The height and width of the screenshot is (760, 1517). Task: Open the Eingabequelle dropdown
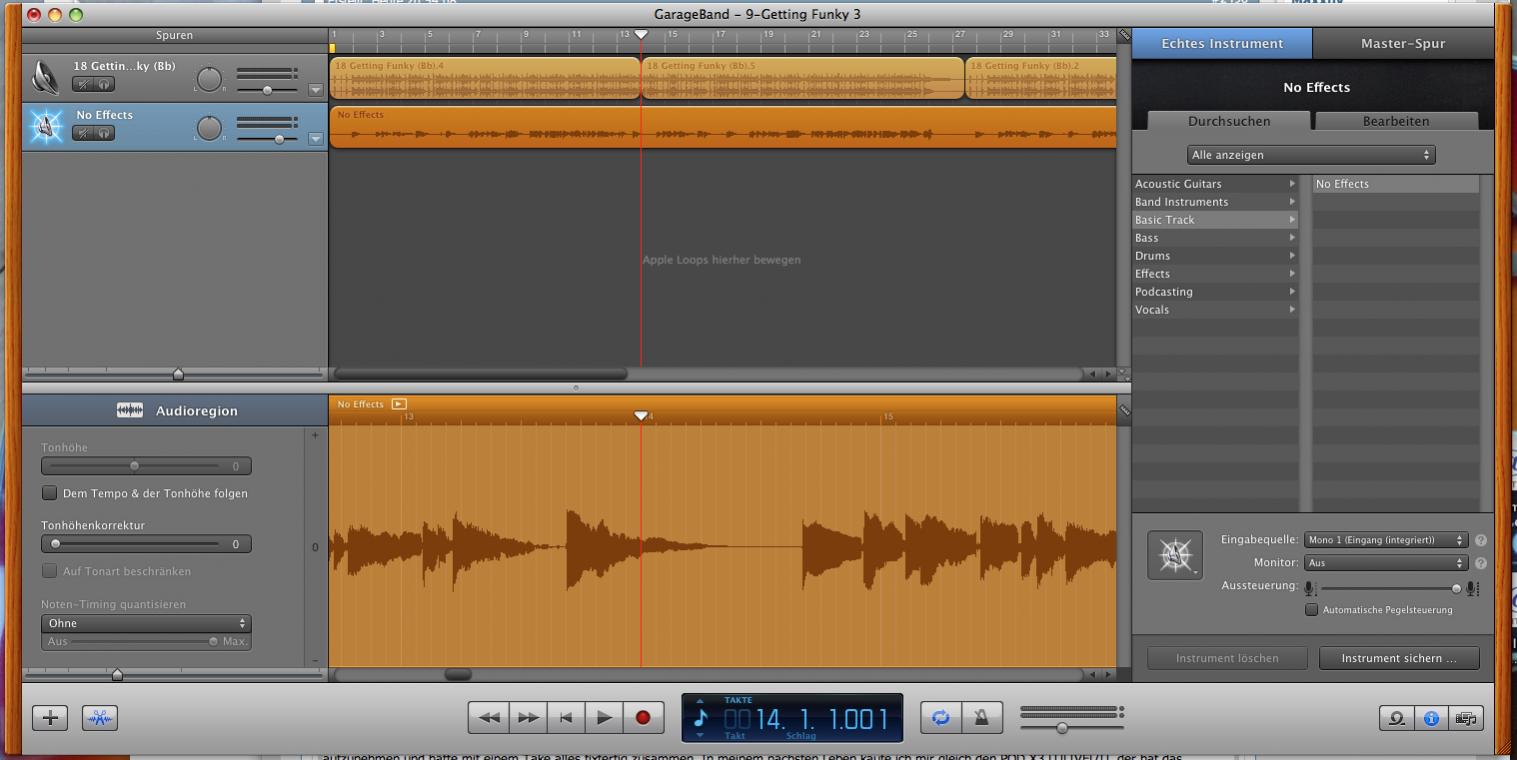tap(1385, 540)
